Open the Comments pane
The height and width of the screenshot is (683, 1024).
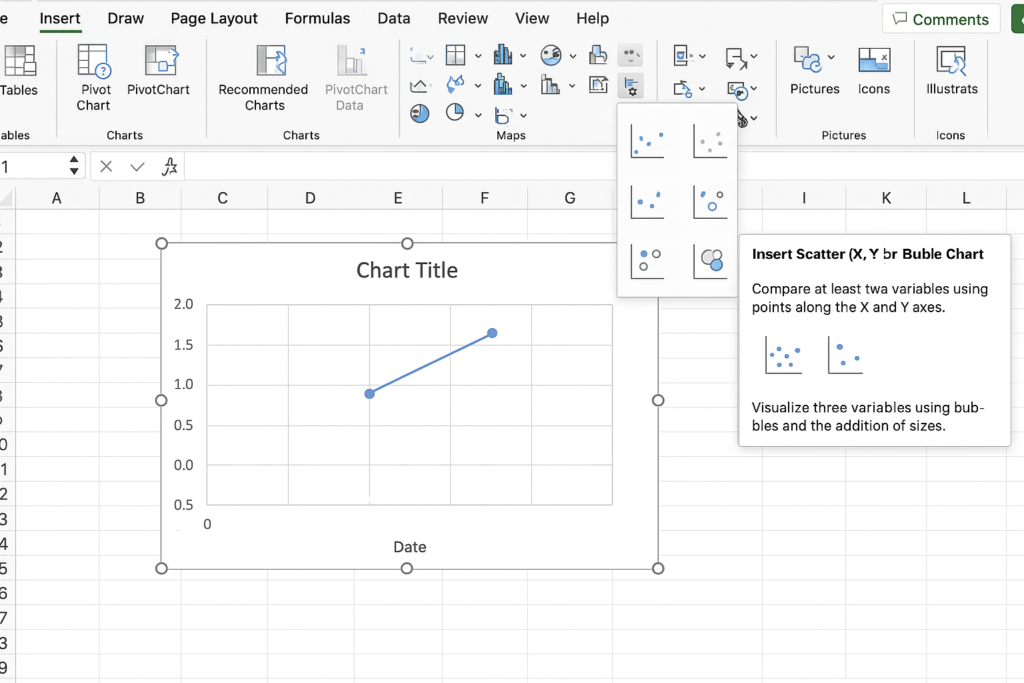(941, 19)
